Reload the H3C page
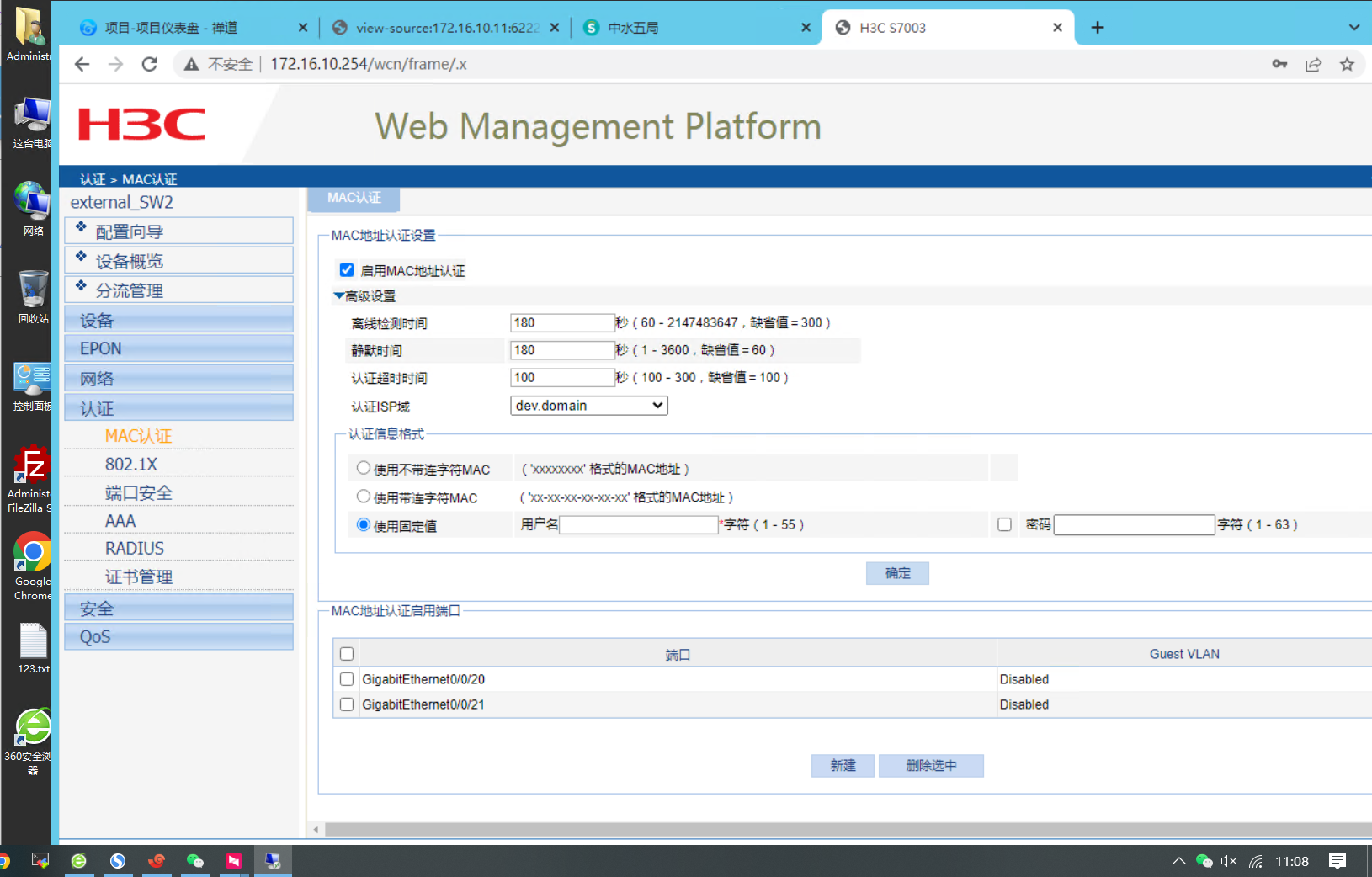Image resolution: width=1372 pixels, height=877 pixels. coord(149,64)
